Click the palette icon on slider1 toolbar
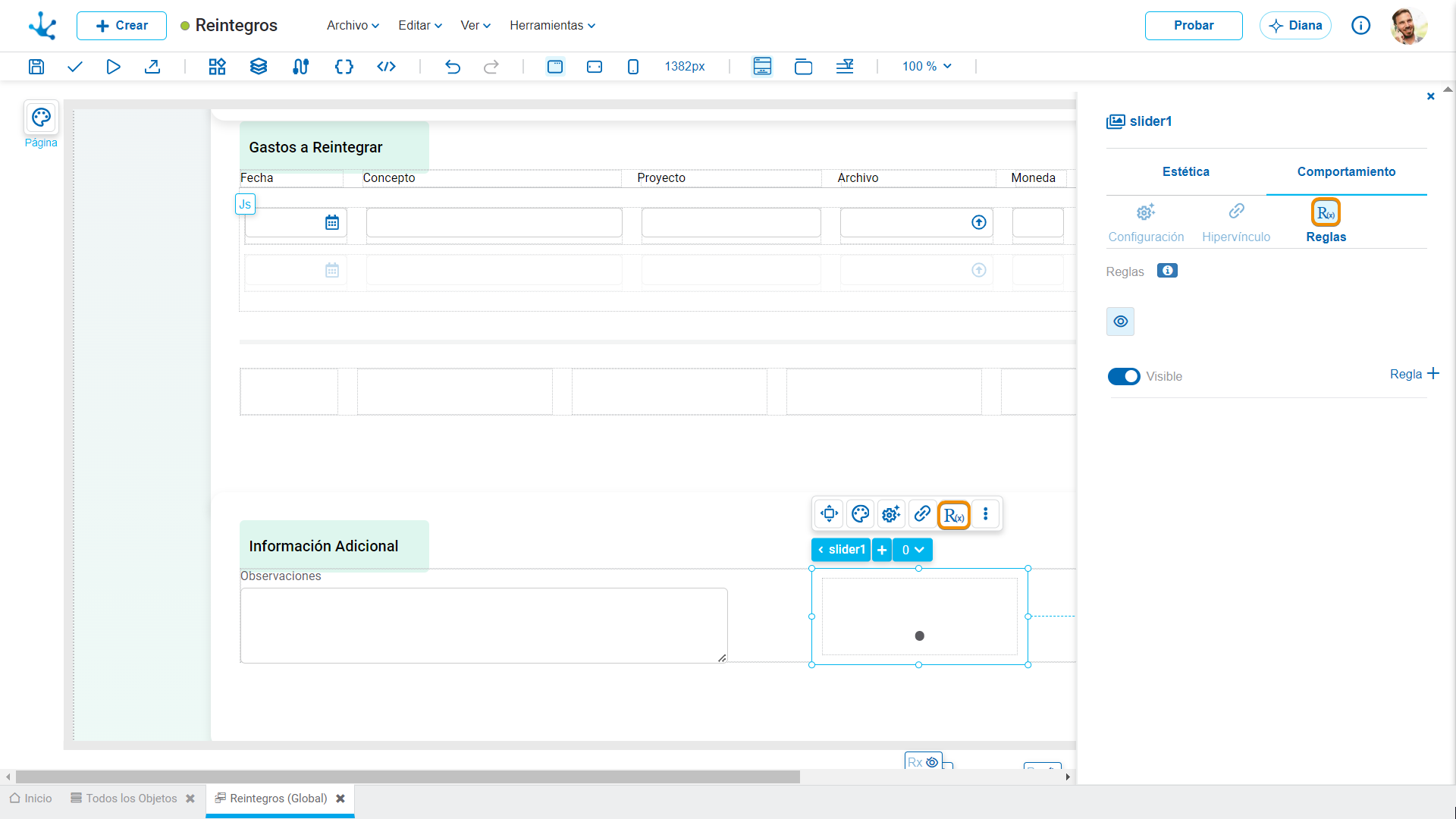Screen dimensions: 1456x819 pyautogui.click(x=860, y=514)
